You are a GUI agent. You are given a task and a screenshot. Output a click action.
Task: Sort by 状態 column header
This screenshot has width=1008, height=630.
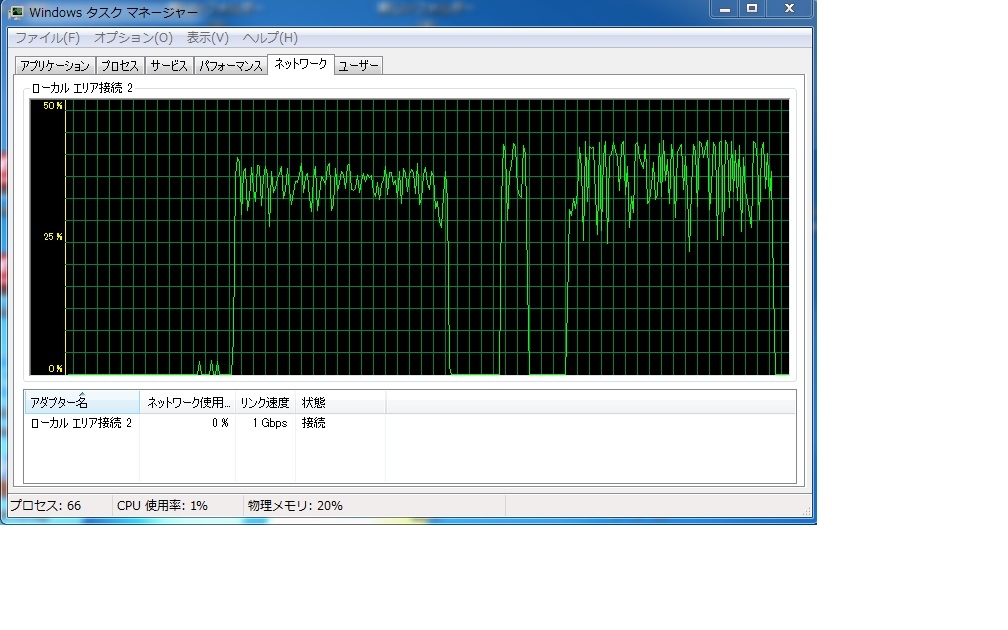tap(341, 402)
